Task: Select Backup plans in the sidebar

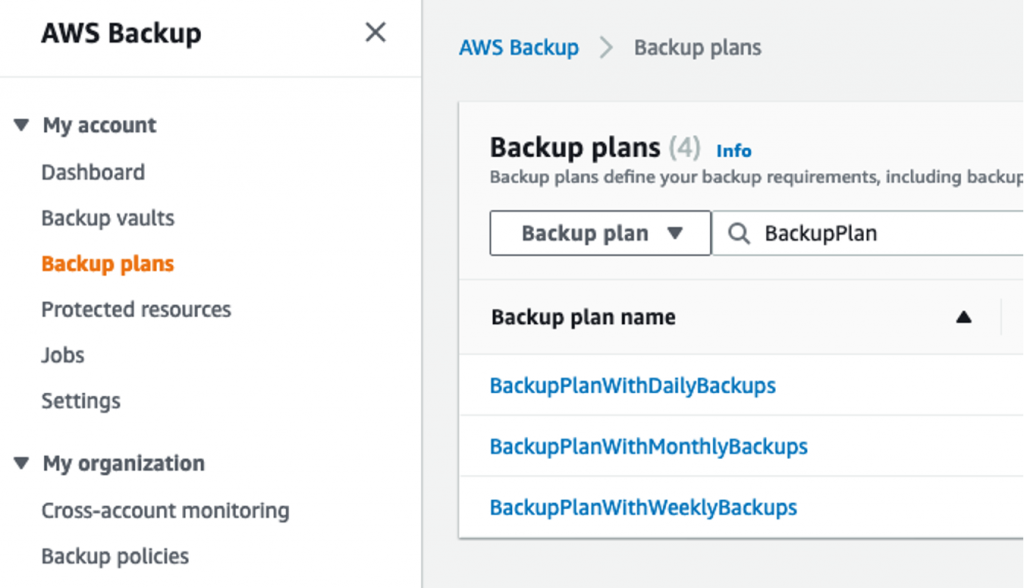Action: [x=108, y=264]
